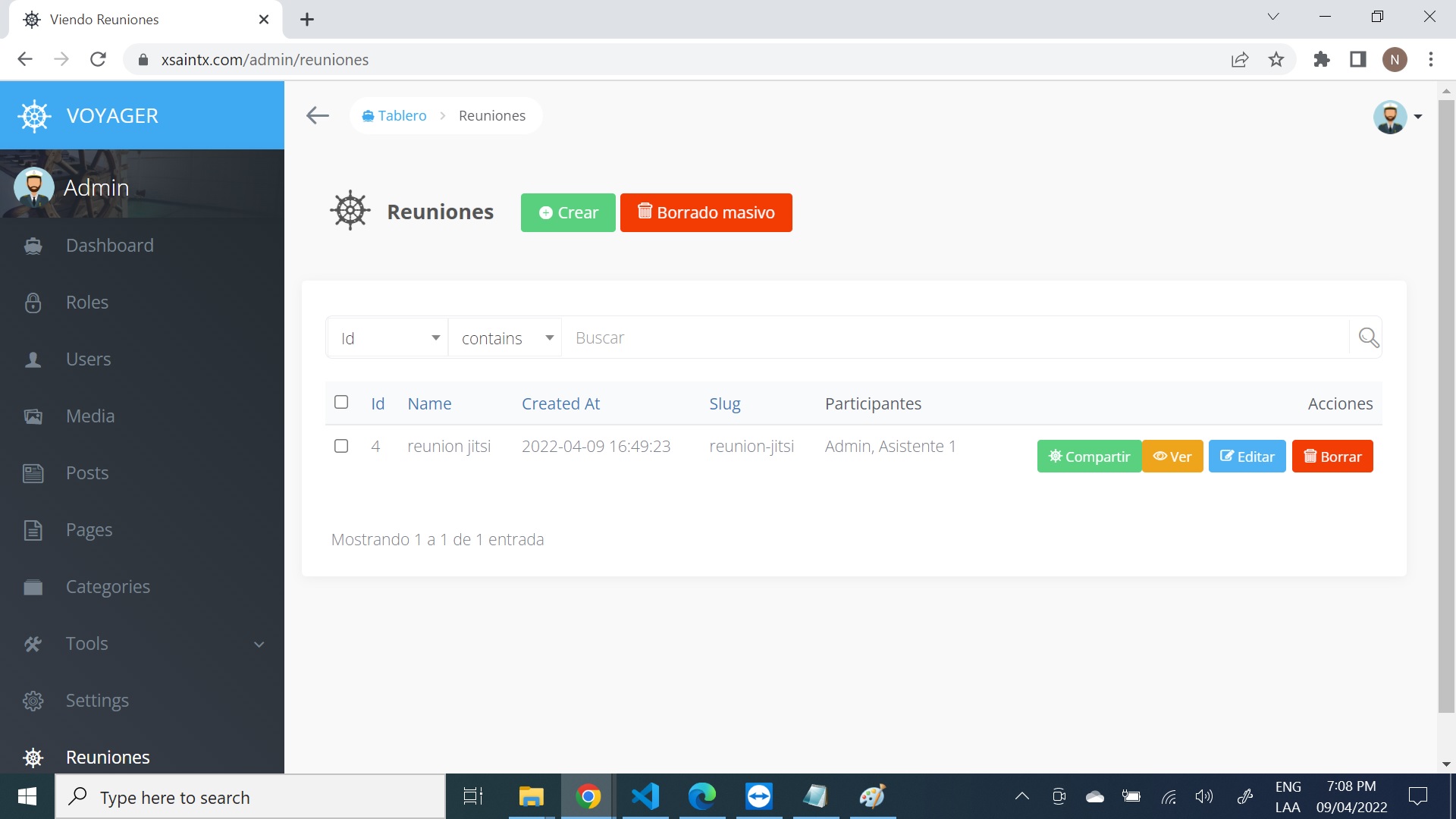Bookmark this page with star icon
The height and width of the screenshot is (819, 1456).
(x=1276, y=59)
